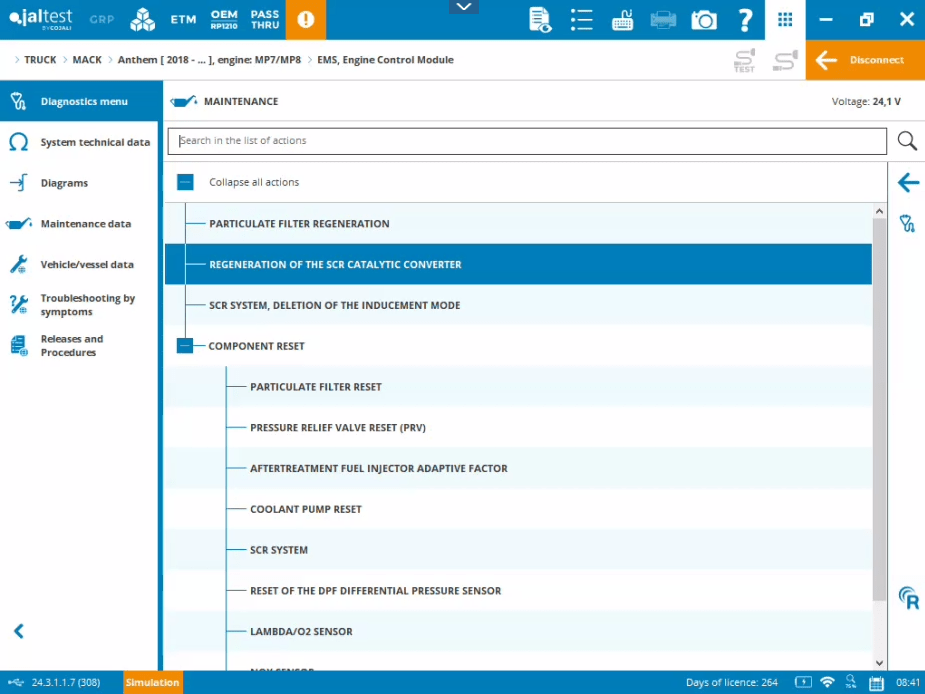The height and width of the screenshot is (694, 925).
Task: Open the apps grid icon
Action: (785, 20)
